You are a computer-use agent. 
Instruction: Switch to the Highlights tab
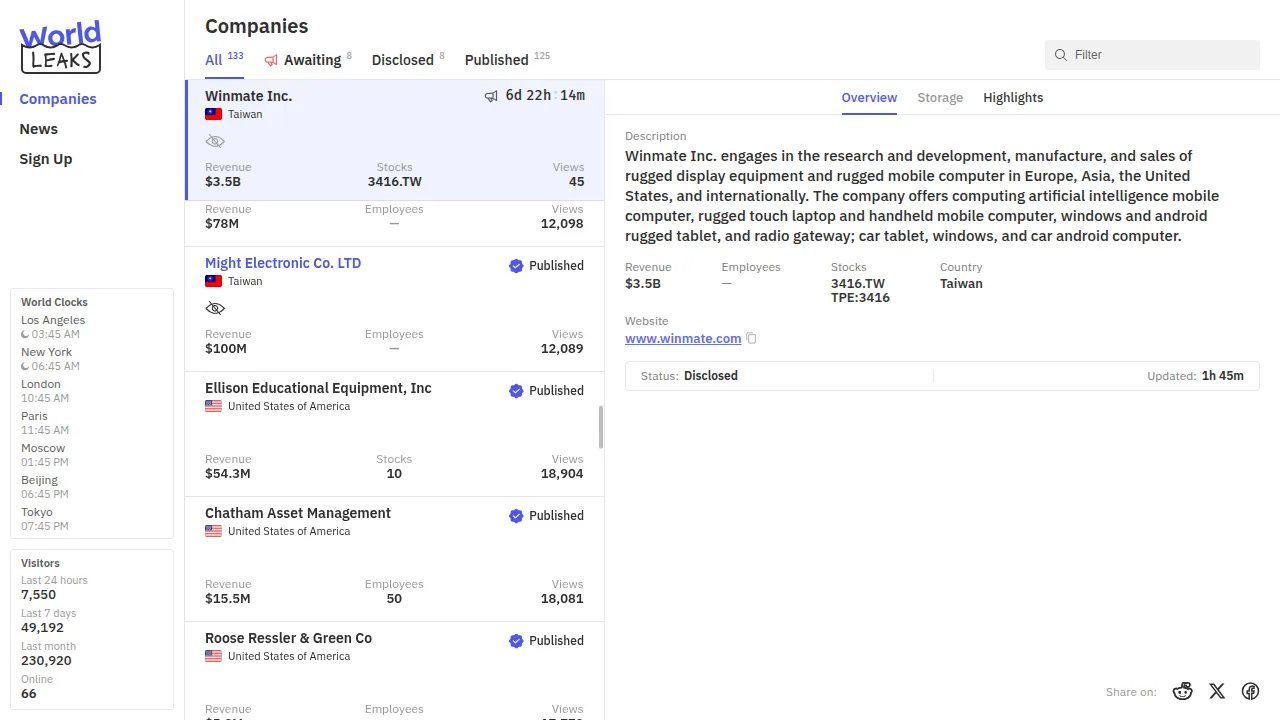pyautogui.click(x=1013, y=98)
